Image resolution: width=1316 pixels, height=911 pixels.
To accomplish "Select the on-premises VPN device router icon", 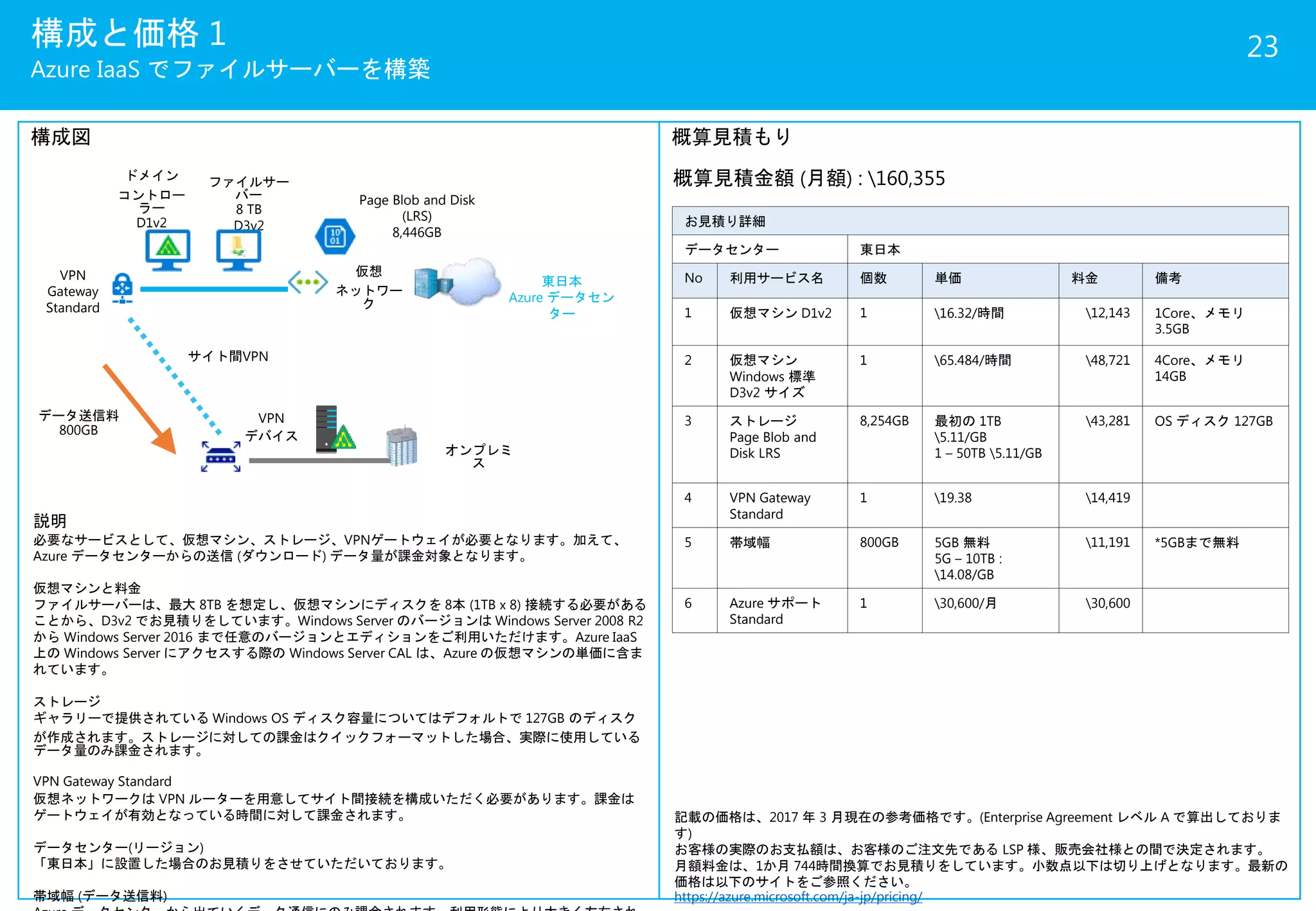I will pos(220,456).
